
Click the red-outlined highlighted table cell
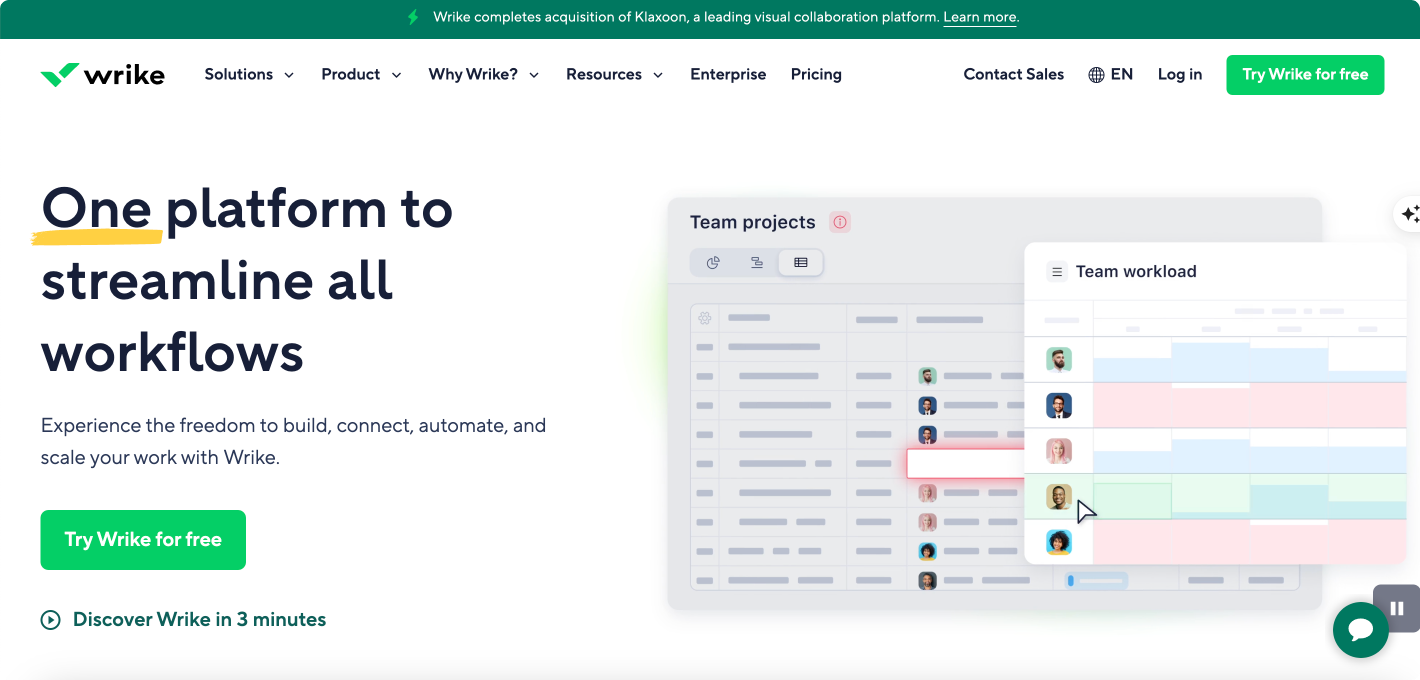(966, 463)
